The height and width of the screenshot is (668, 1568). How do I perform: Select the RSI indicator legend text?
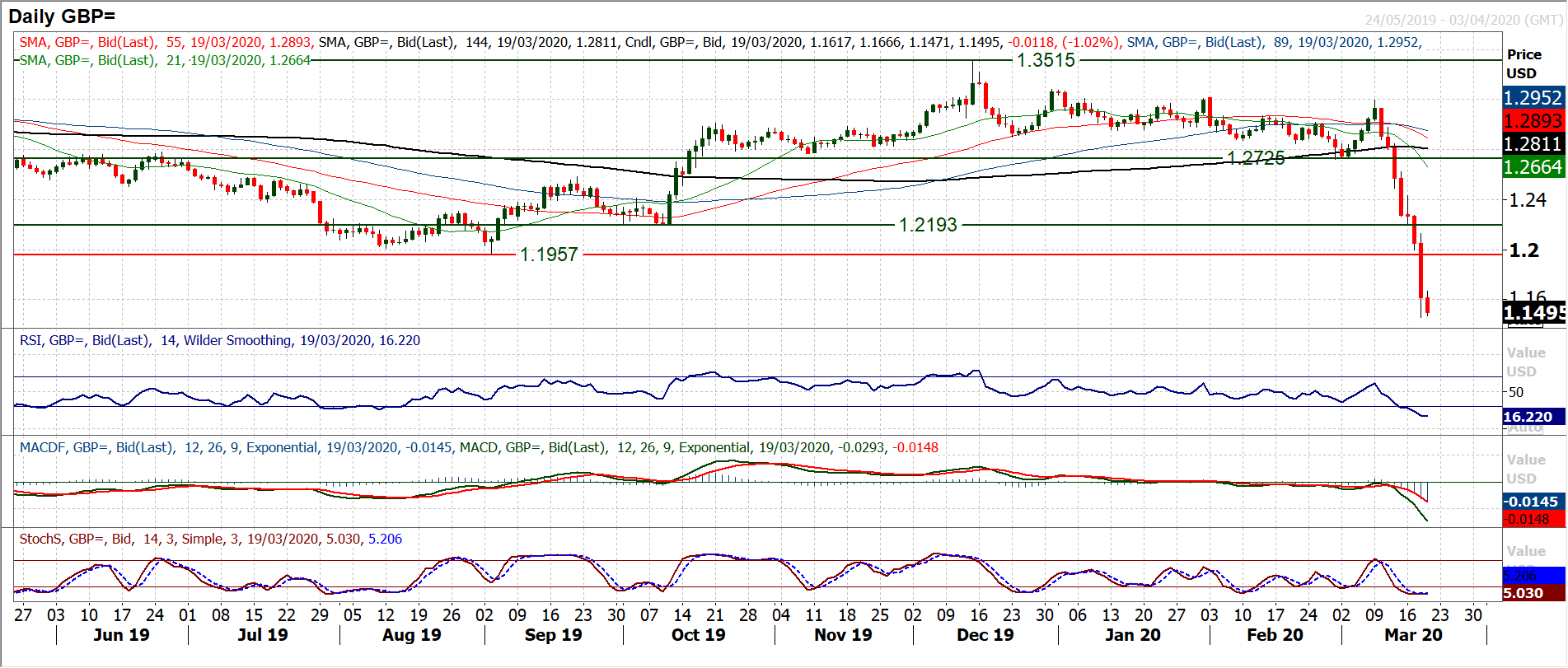click(x=219, y=340)
